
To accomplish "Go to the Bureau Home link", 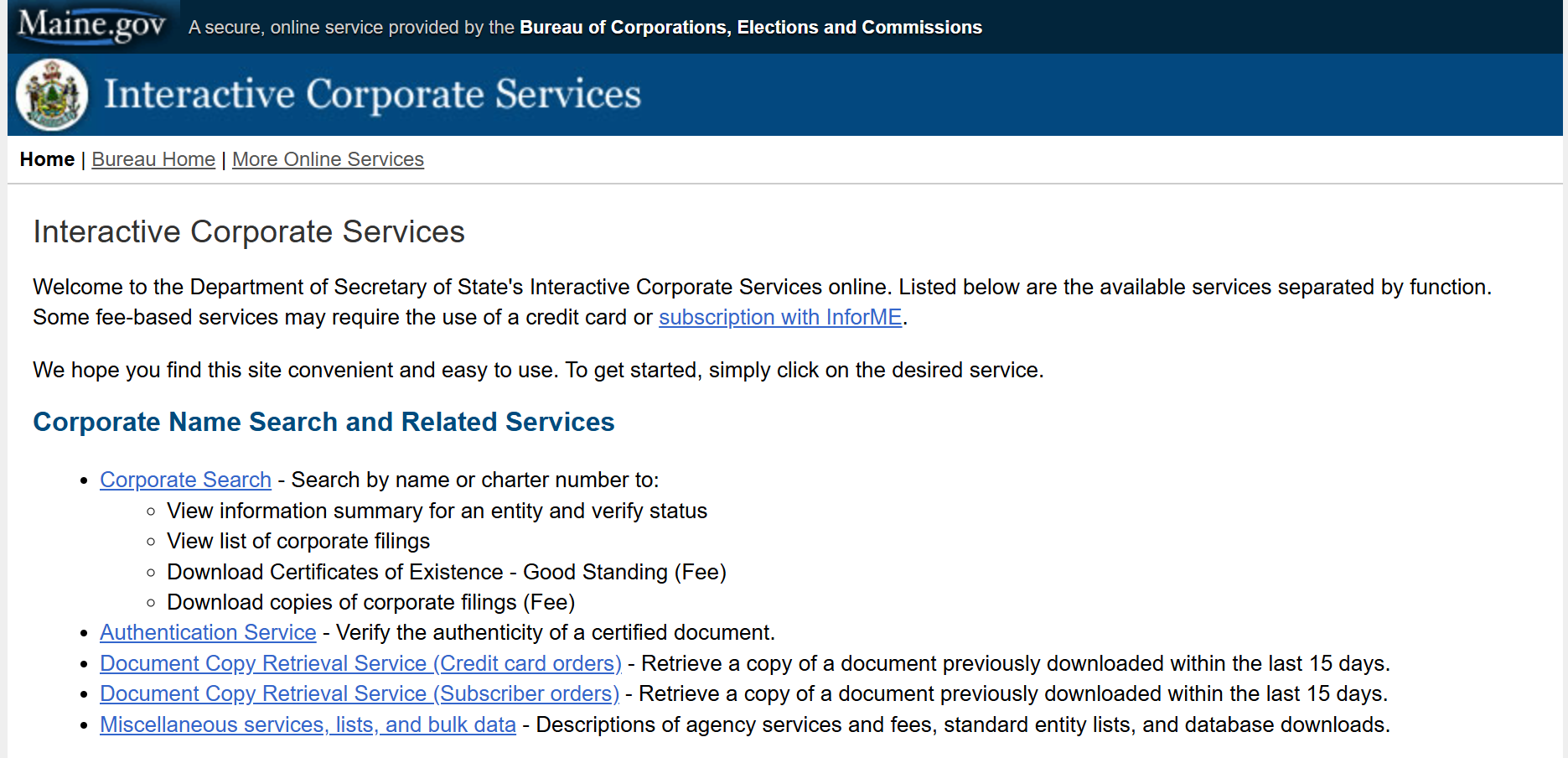I will (153, 159).
